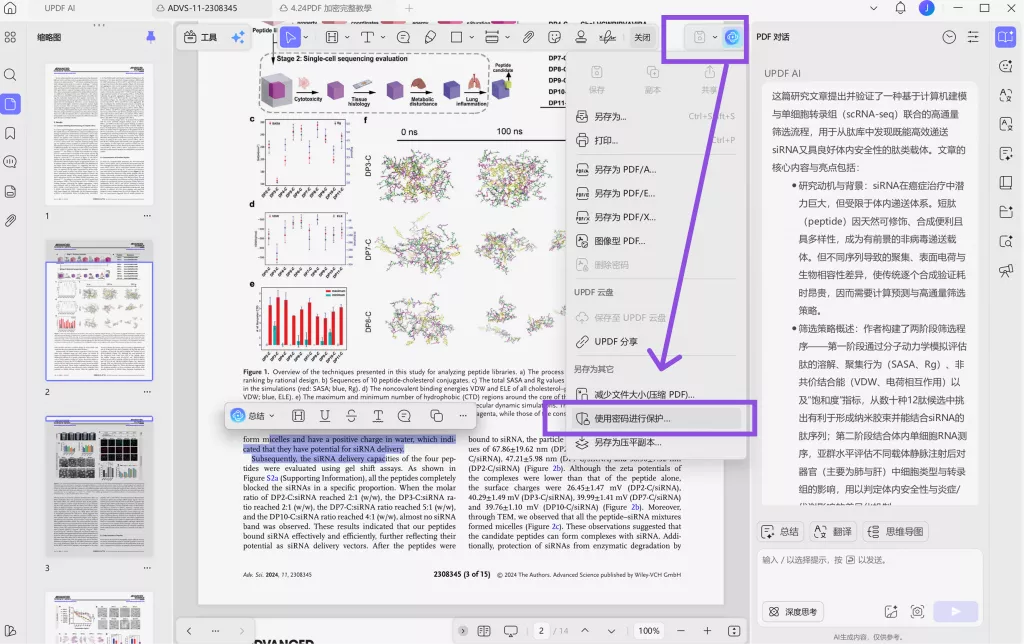Select page 1 thumbnail
The height and width of the screenshot is (644, 1024).
coord(99,134)
